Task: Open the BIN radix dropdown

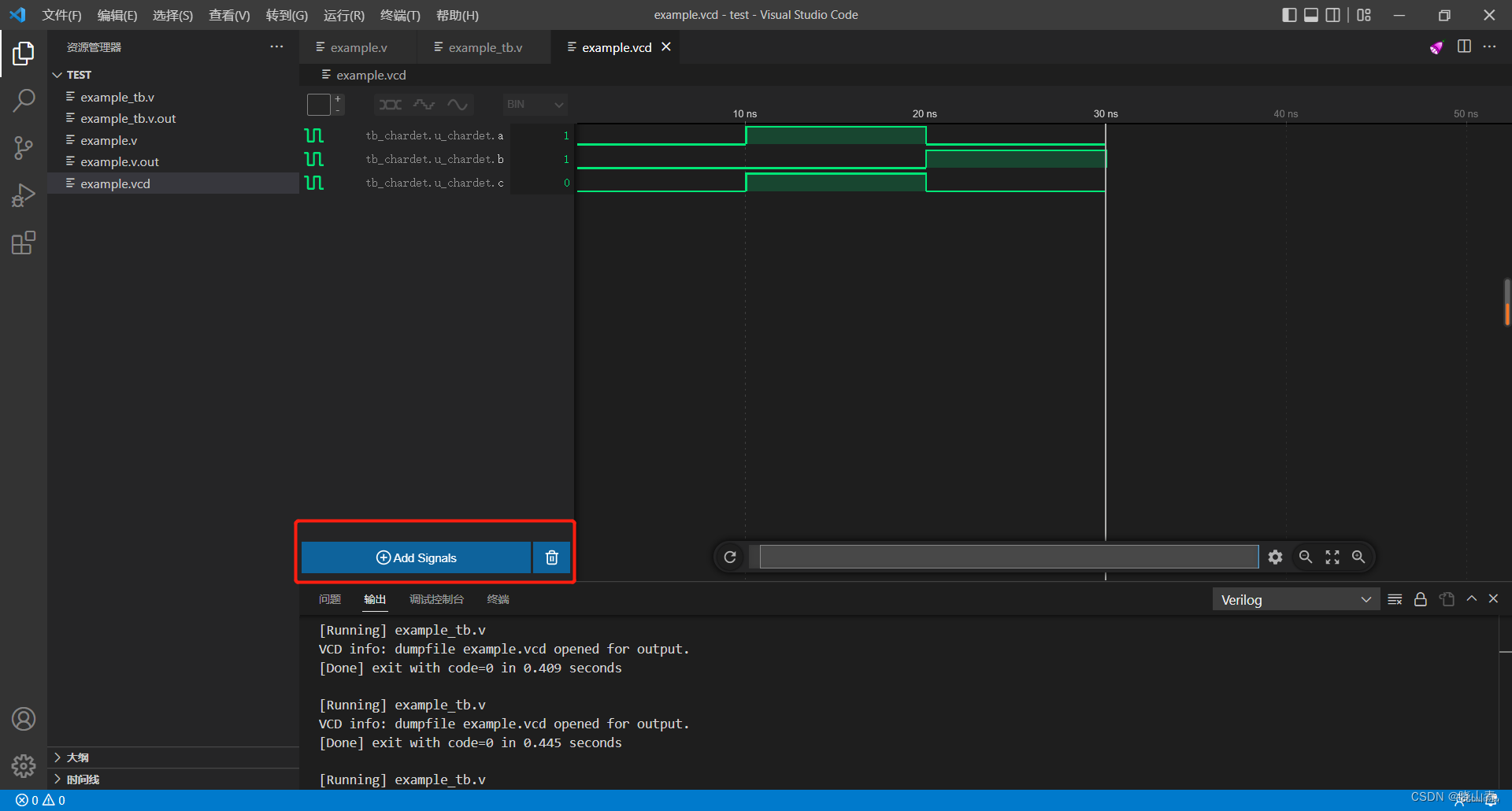Action: point(535,104)
